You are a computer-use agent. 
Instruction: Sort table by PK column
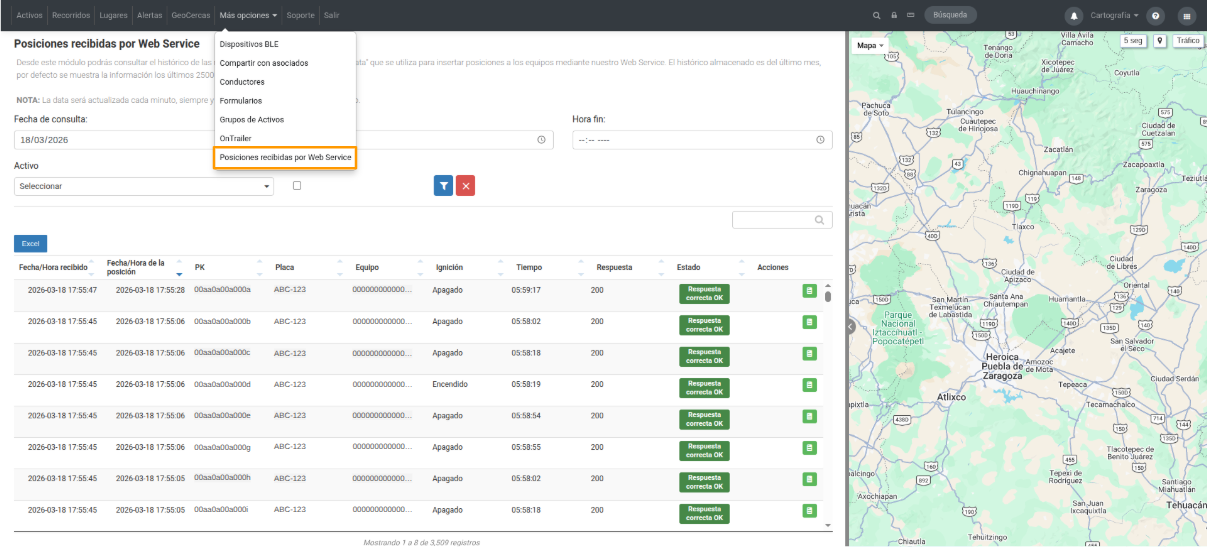(228, 267)
